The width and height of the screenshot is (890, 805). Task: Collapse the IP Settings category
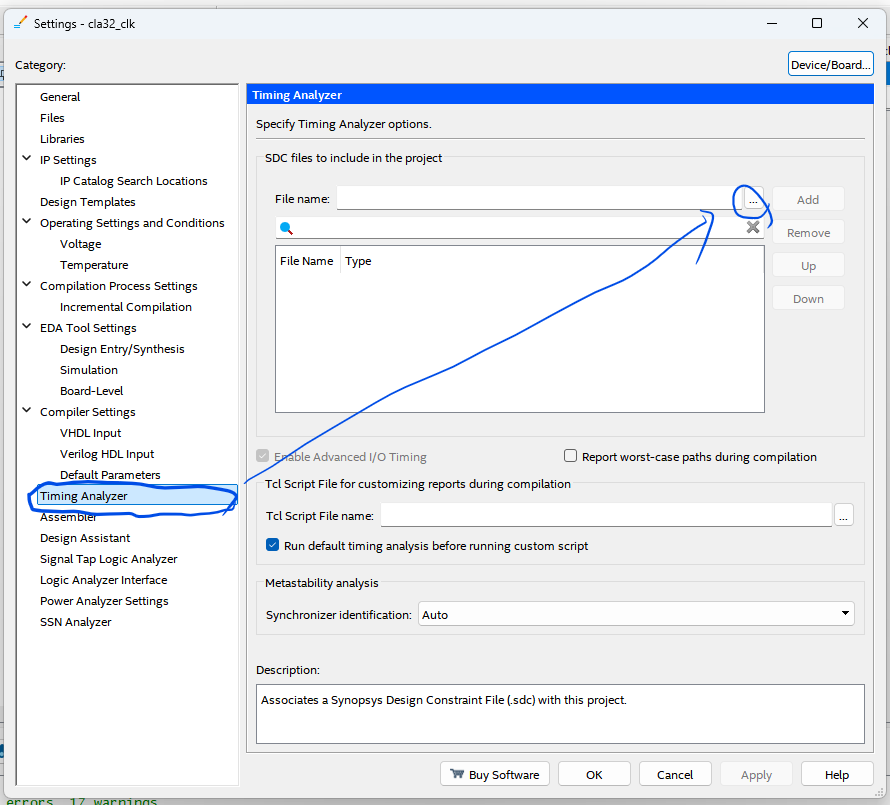click(x=27, y=159)
